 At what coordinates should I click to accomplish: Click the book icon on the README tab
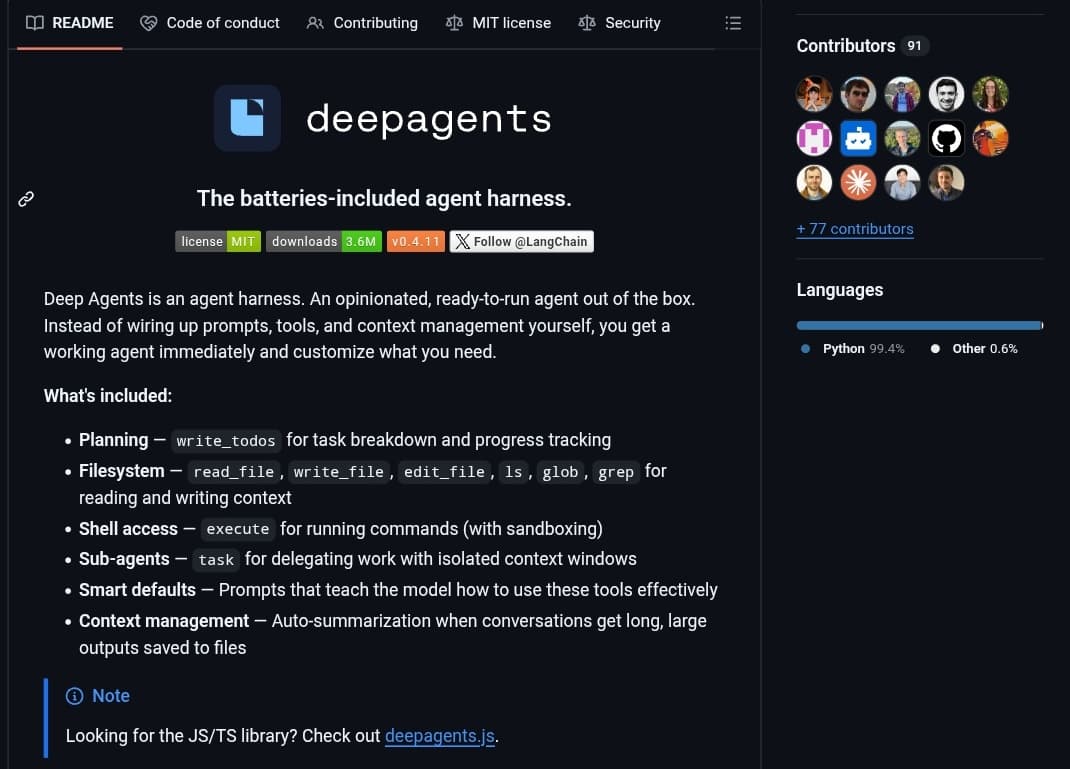(34, 22)
